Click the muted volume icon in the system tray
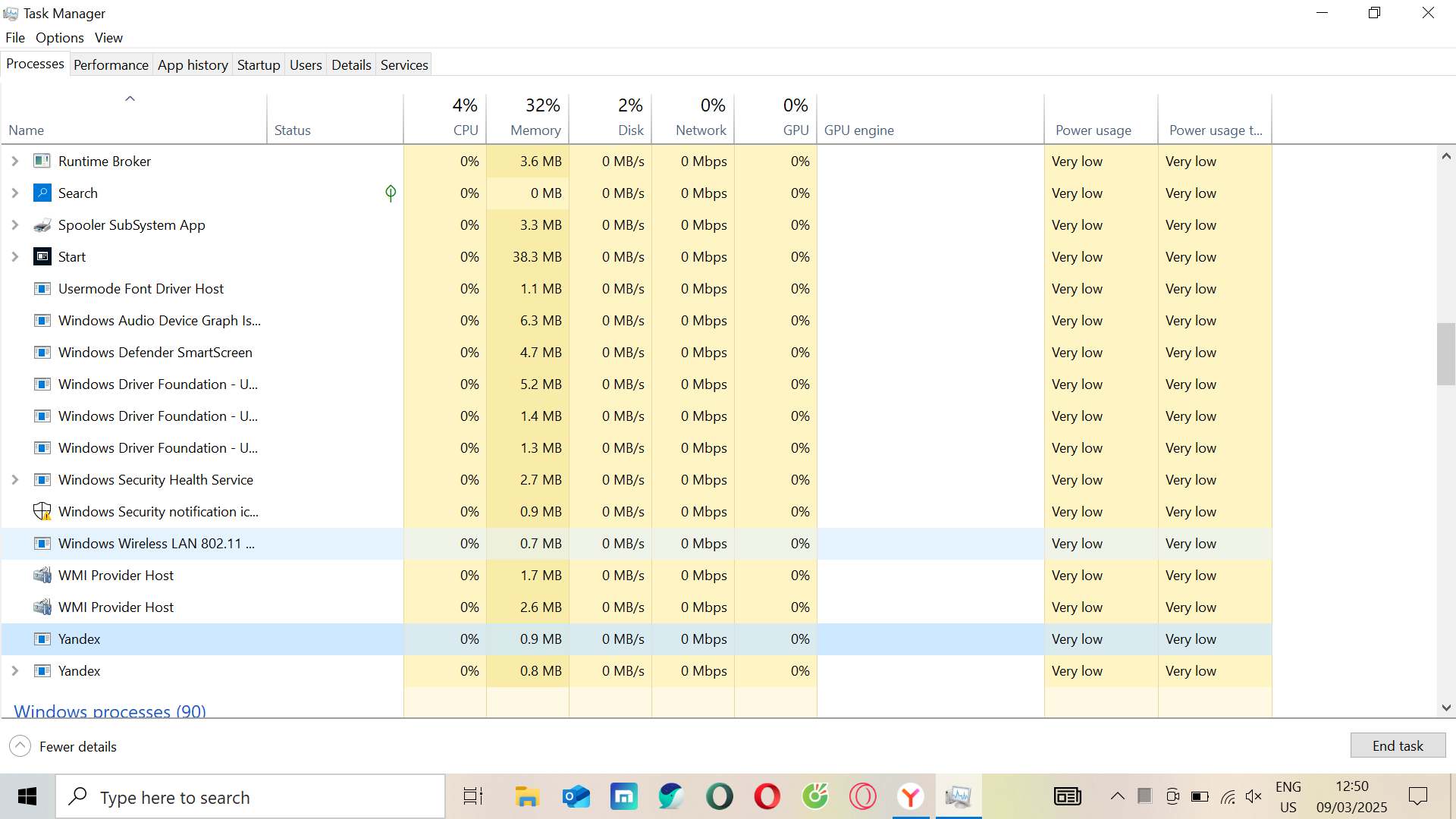1456x819 pixels. tap(1254, 797)
